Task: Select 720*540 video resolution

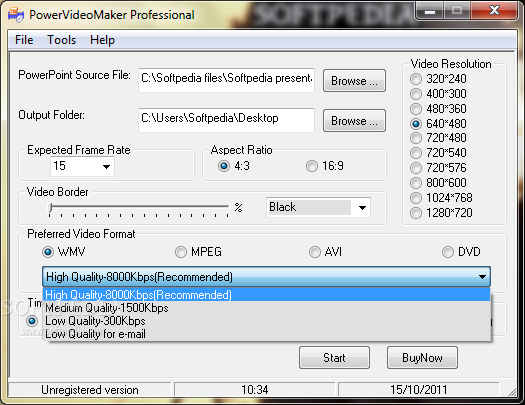Action: pyautogui.click(x=438, y=153)
